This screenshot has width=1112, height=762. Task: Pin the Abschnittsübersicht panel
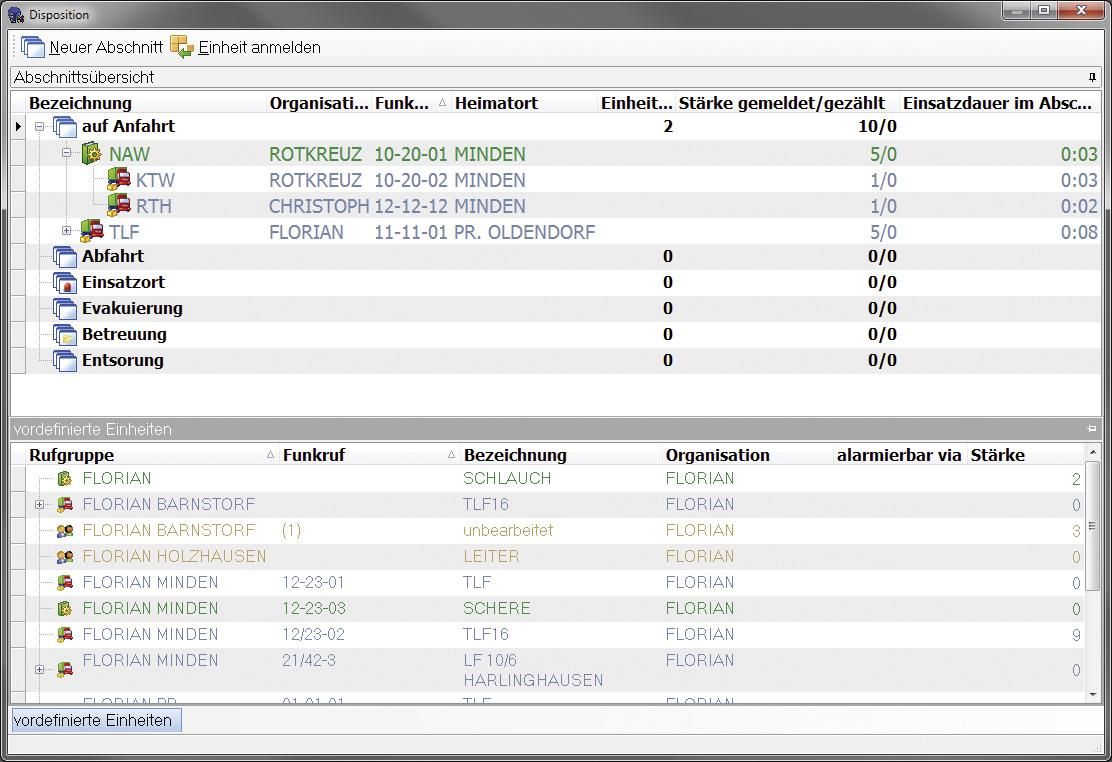[x=1092, y=77]
